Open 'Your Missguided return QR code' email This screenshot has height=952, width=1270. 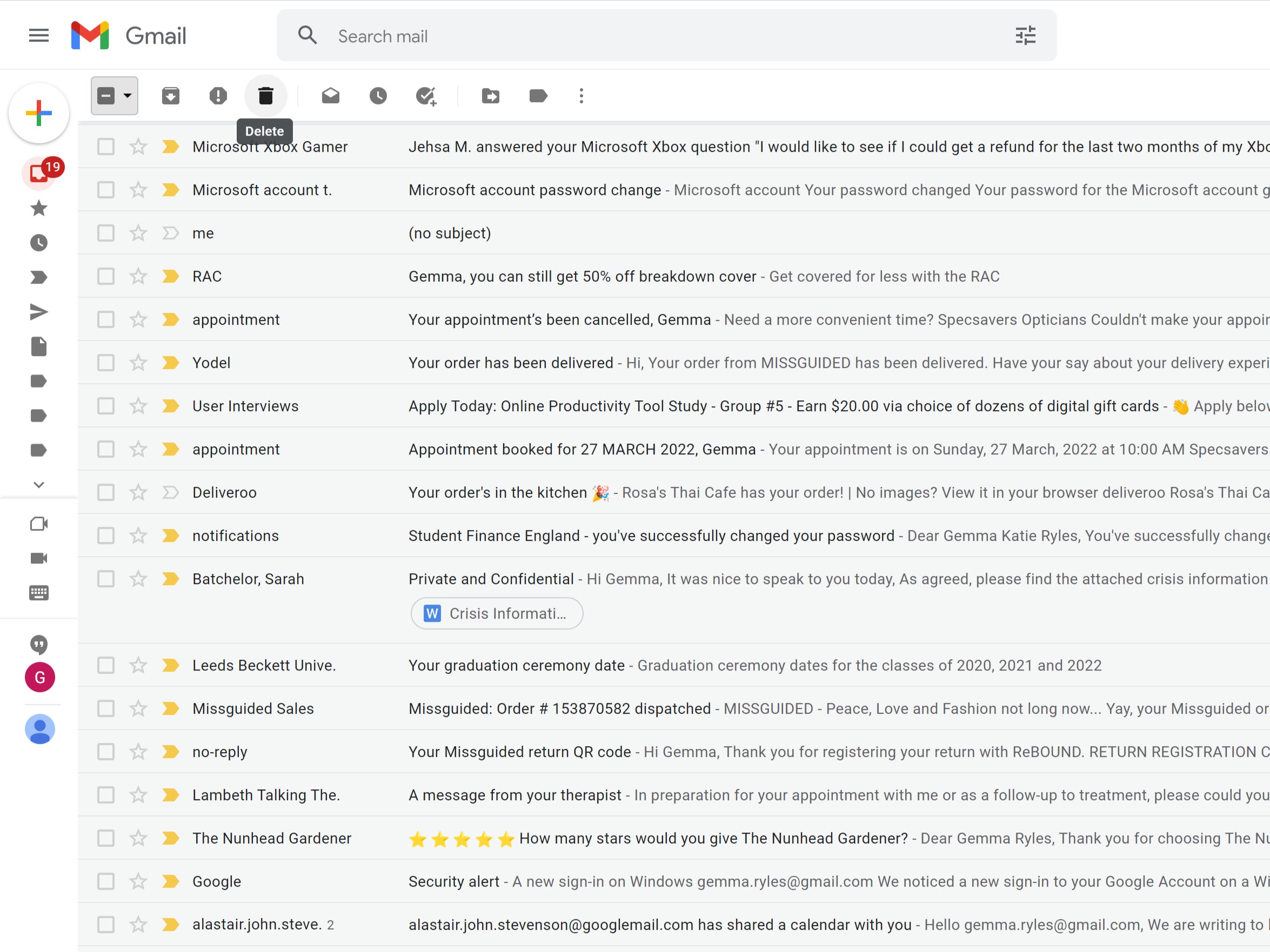674,752
